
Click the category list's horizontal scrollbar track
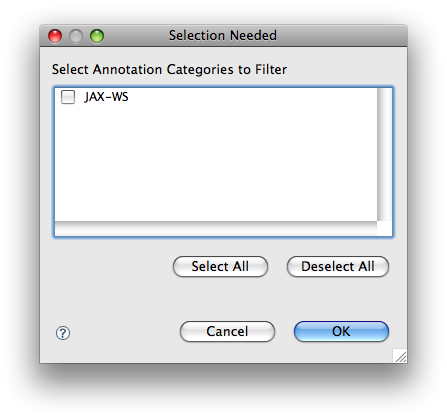point(216,228)
